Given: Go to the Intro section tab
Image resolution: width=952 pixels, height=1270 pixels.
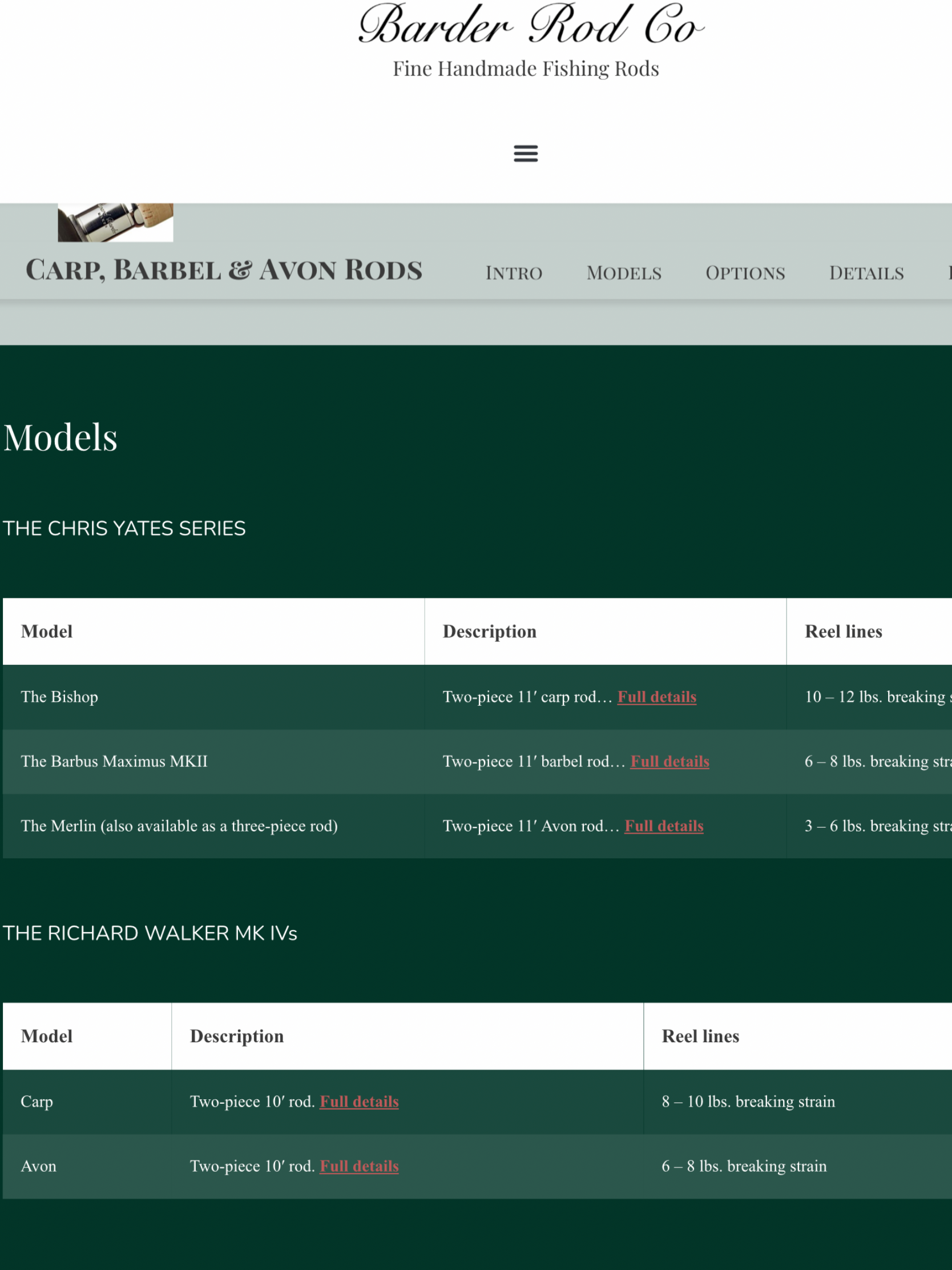Looking at the screenshot, I should pos(514,273).
